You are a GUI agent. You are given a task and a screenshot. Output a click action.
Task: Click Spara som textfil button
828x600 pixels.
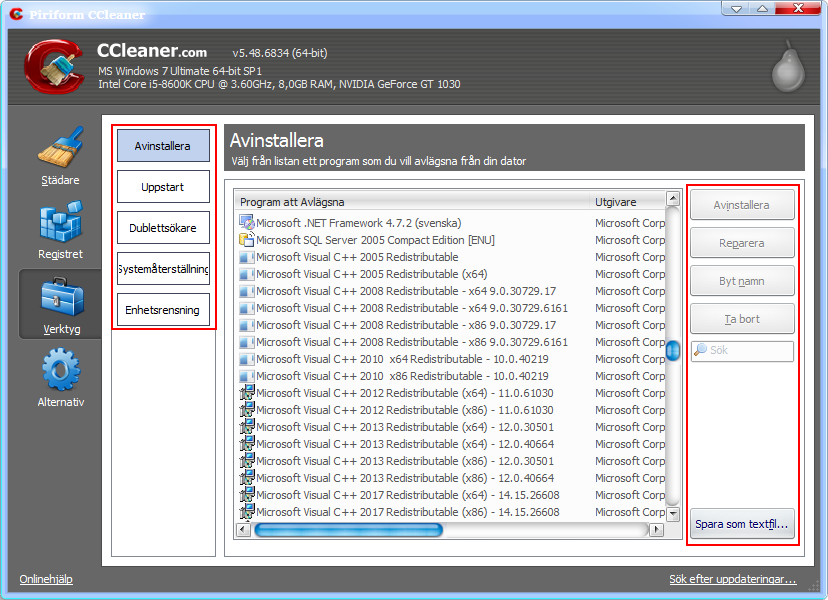tap(742, 524)
